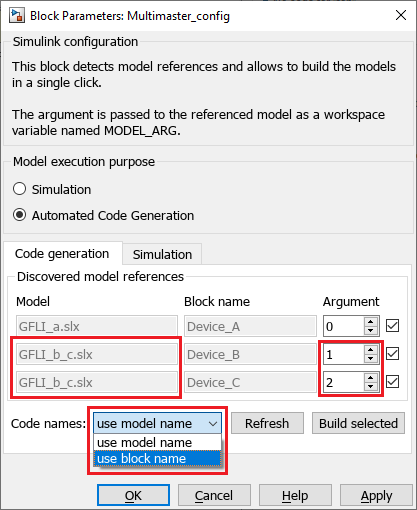Select Automated Code Generation radio button

19,215
